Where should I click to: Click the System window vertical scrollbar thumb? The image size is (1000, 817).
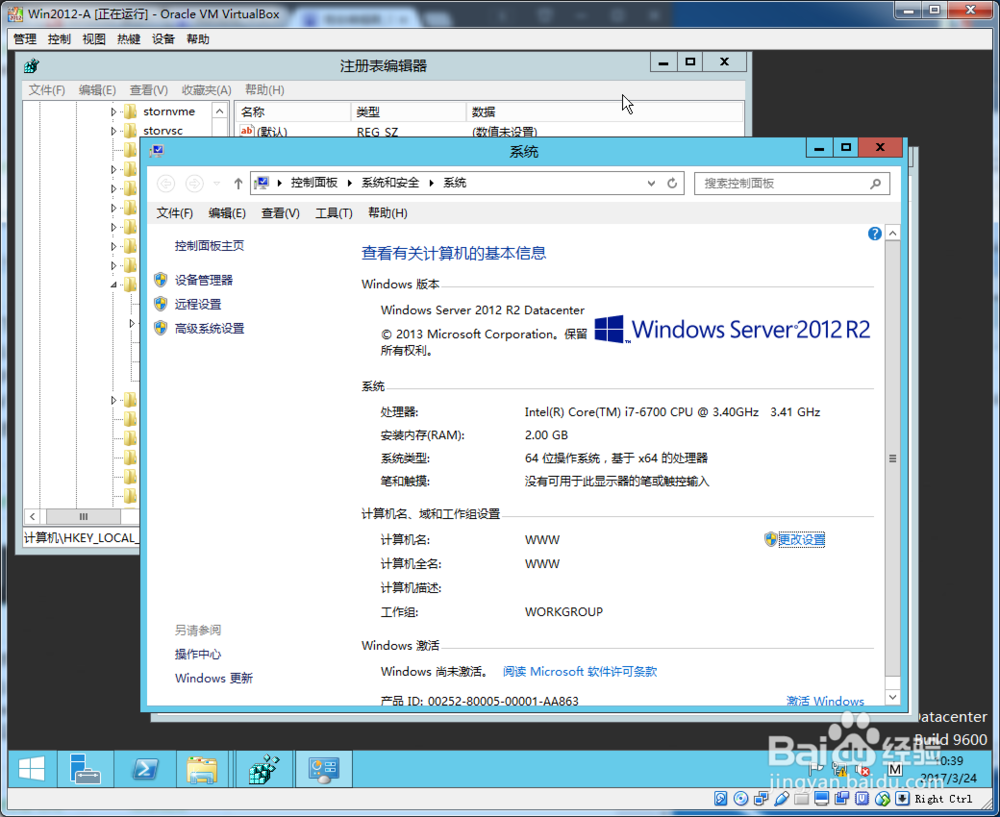pos(893,459)
